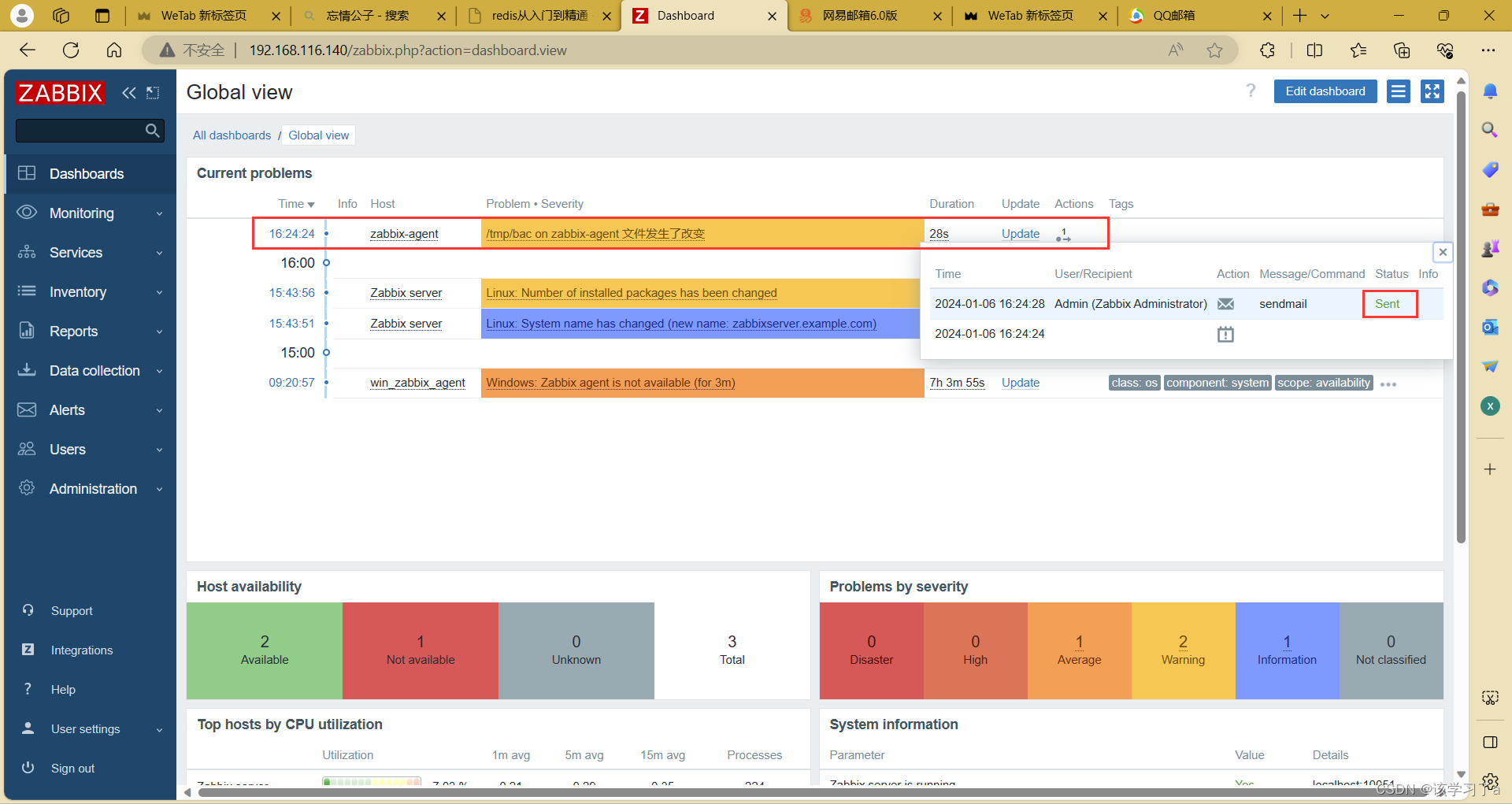The width and height of the screenshot is (1512, 804).
Task: Open the zabbix-agent host link
Action: click(x=404, y=234)
